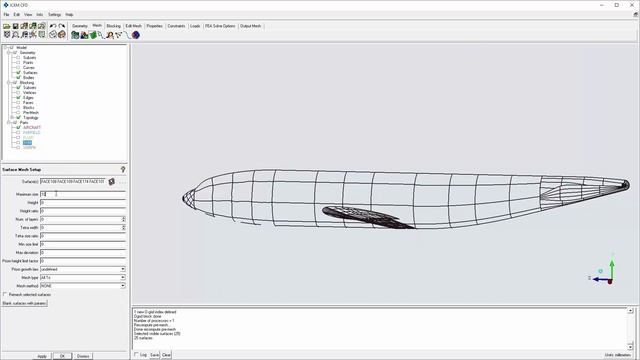Click the Global Mesh Setup icon
Screen dimensions: 640x360
pos(75,36)
